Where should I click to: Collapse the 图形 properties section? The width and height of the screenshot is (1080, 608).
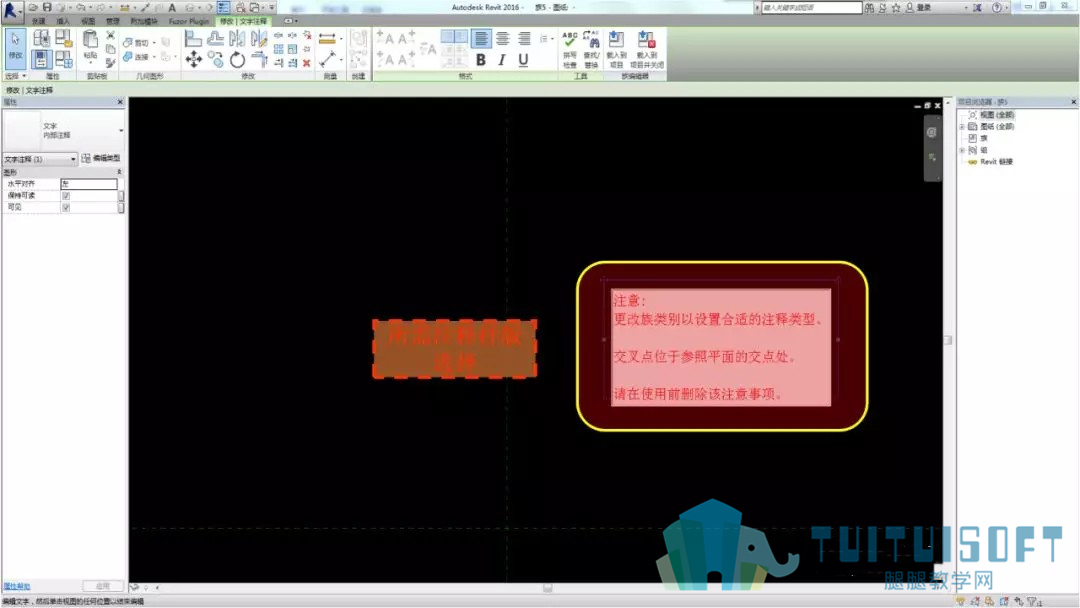coord(119,172)
